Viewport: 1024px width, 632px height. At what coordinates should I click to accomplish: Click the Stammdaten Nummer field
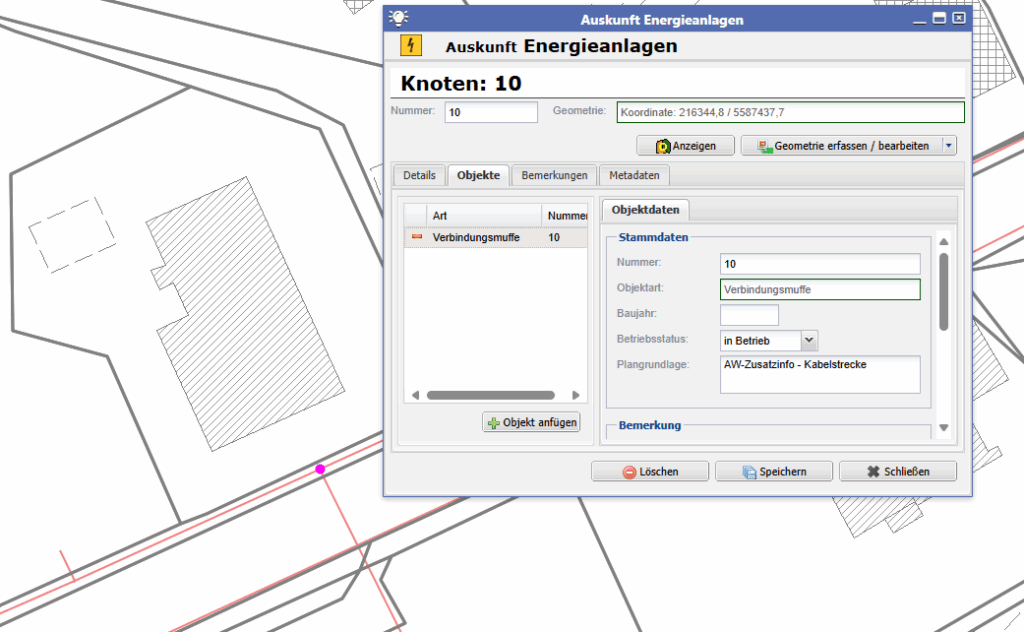coord(820,264)
